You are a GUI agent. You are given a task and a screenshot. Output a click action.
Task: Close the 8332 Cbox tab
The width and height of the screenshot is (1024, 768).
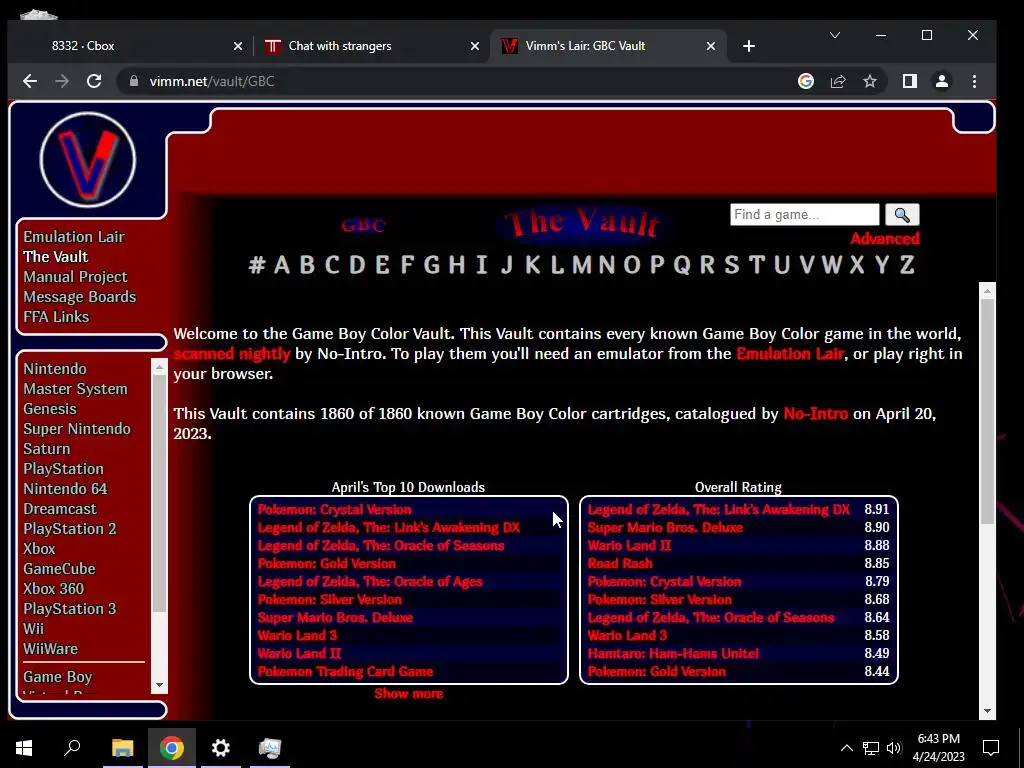[238, 46]
